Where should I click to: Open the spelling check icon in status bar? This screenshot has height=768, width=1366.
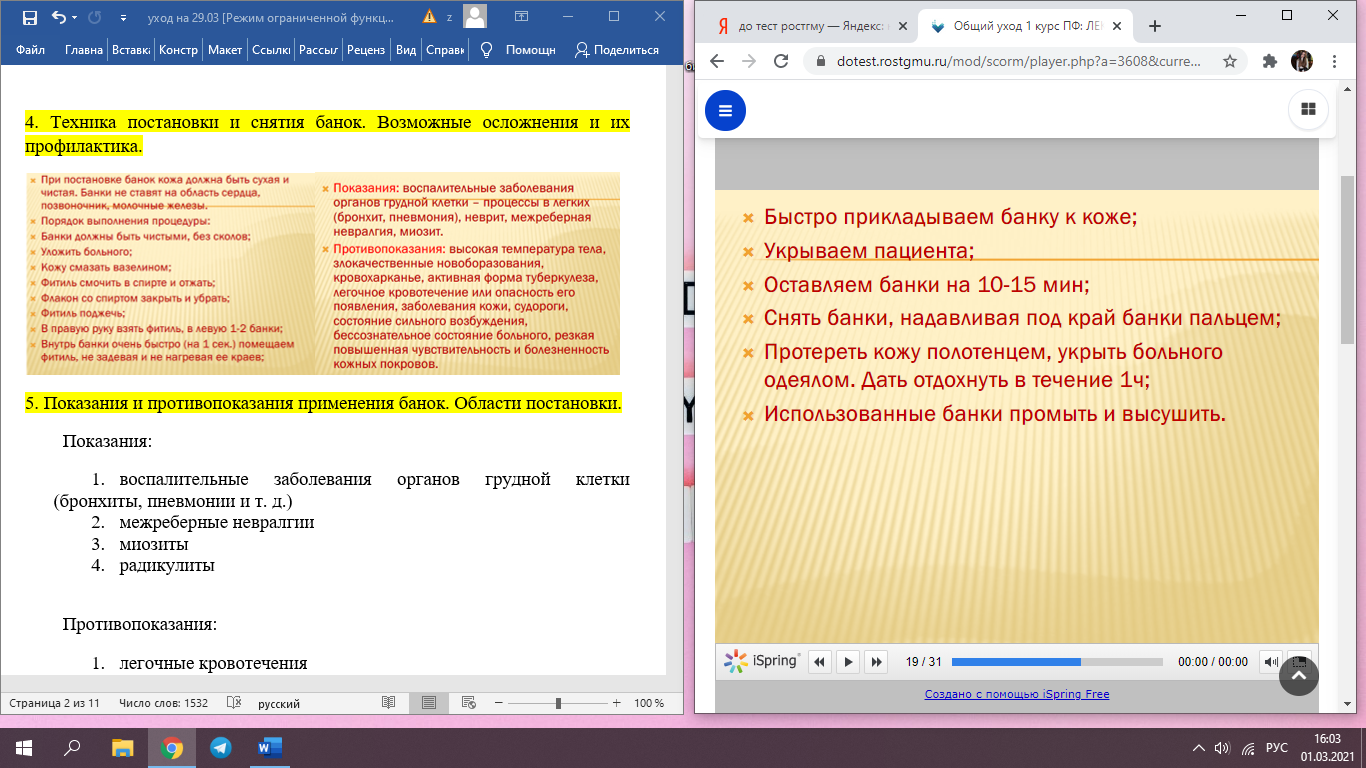pos(234,703)
